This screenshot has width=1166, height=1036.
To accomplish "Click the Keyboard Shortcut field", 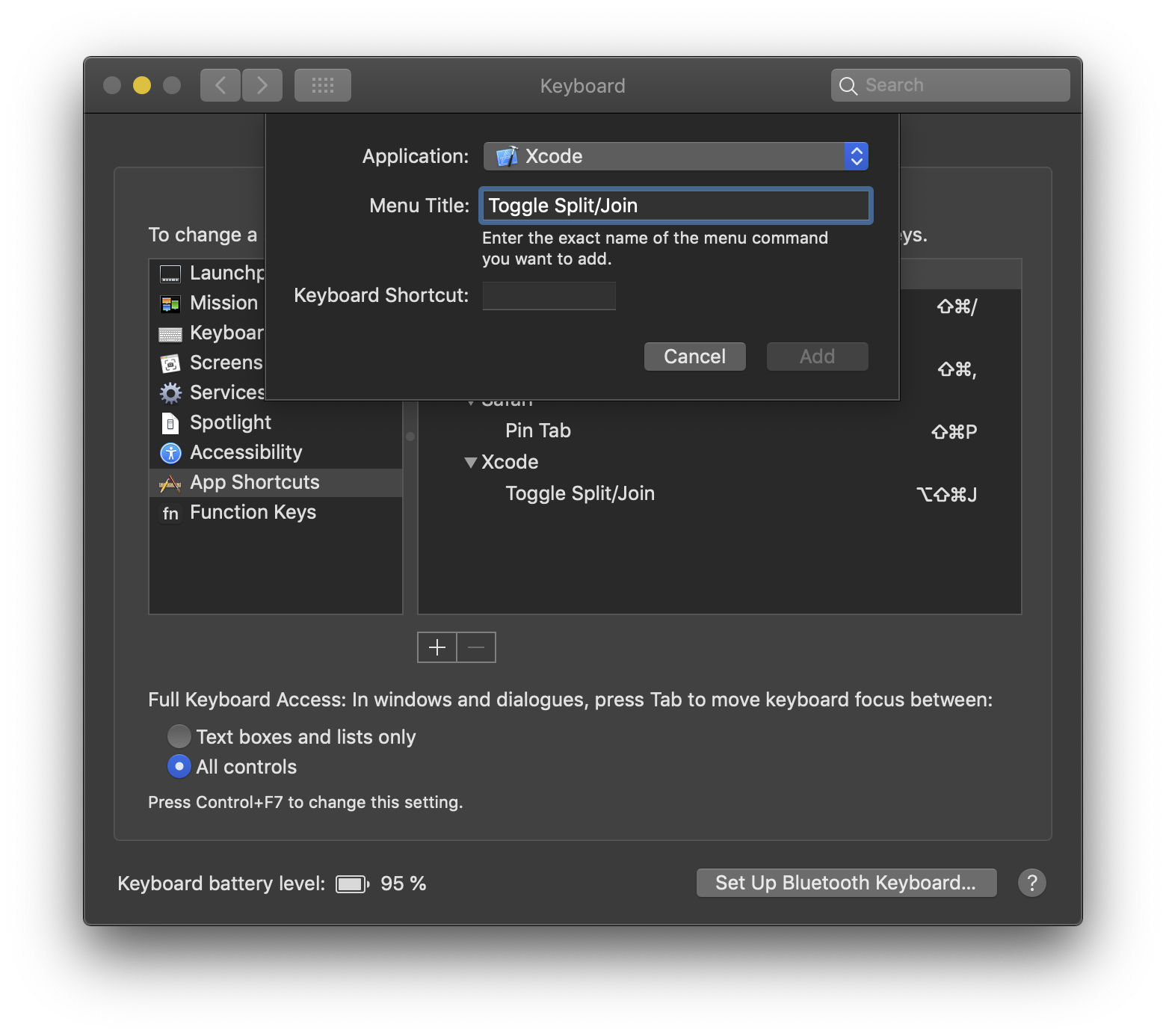I will [549, 296].
